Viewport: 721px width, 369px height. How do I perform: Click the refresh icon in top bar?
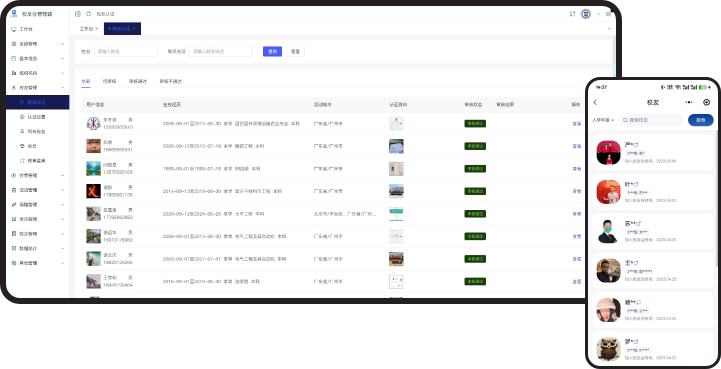tap(88, 14)
